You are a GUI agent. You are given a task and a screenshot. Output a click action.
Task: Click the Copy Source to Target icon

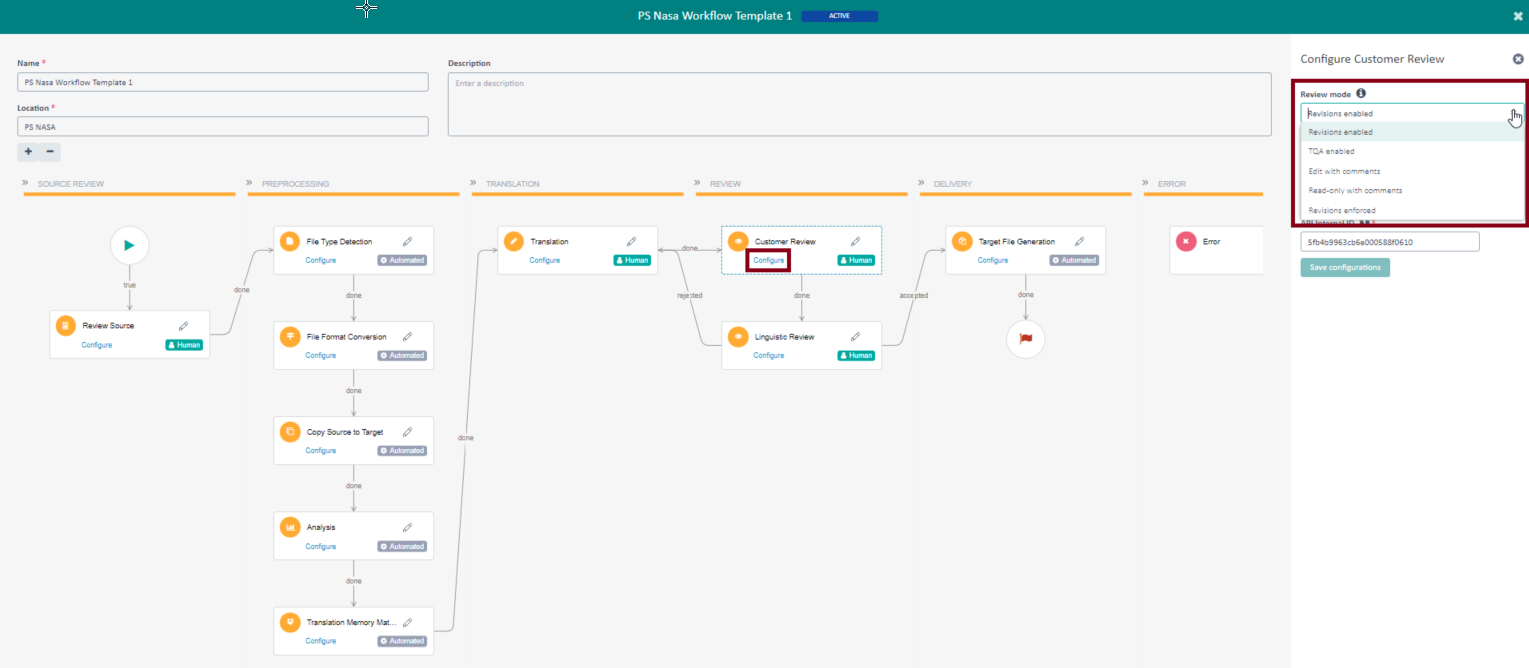289,432
